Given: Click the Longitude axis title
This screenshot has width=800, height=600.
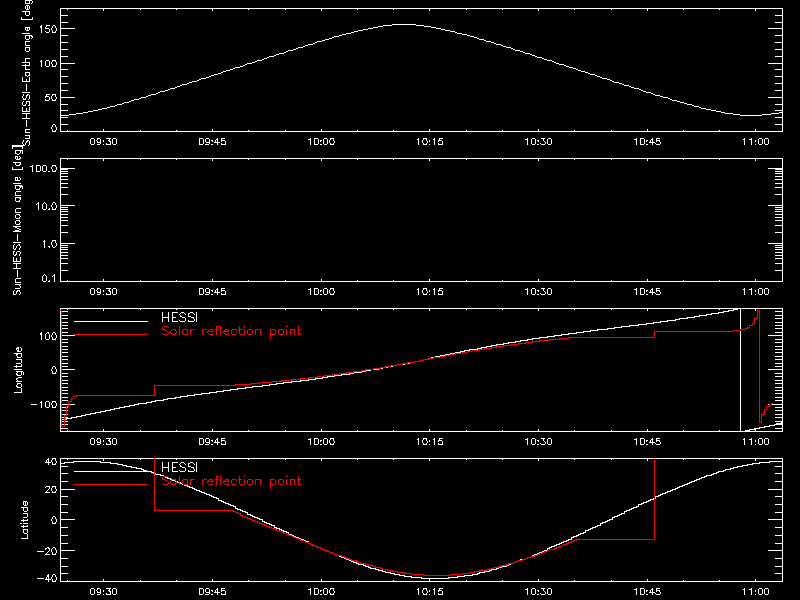Looking at the screenshot, I should tap(18, 370).
